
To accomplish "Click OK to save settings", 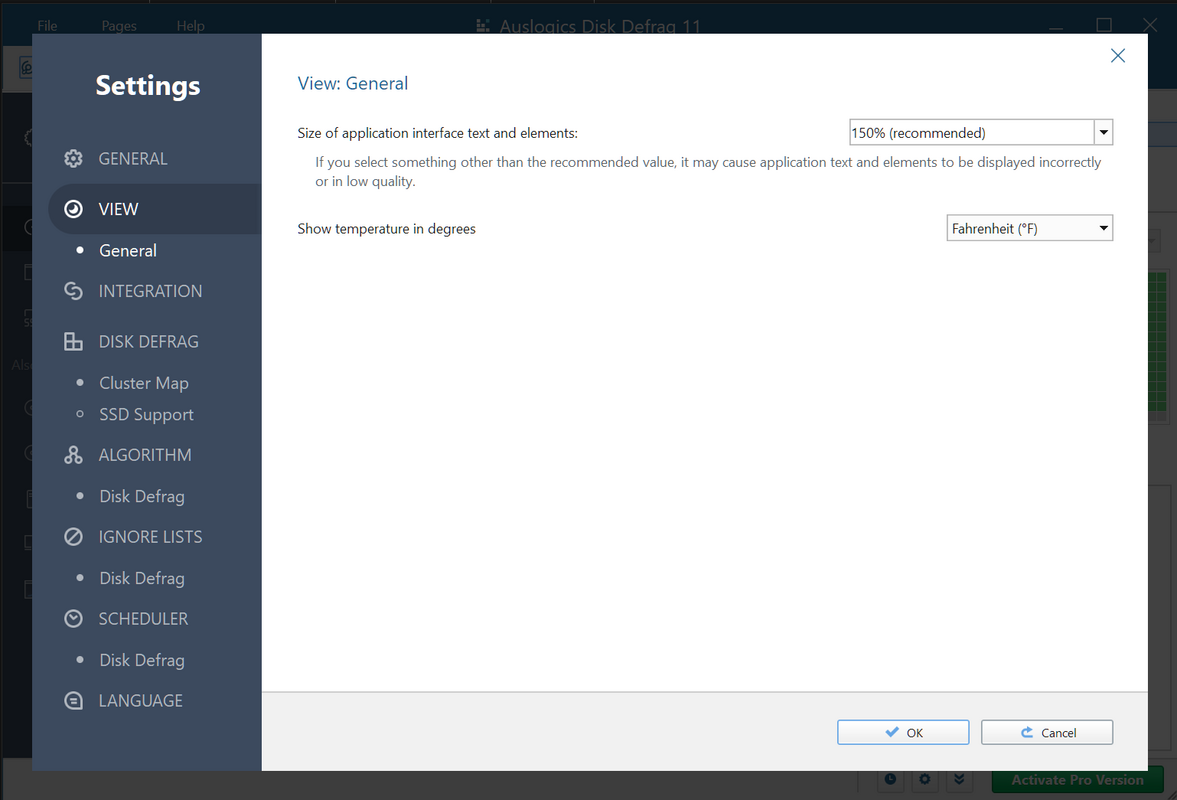I will pyautogui.click(x=903, y=732).
